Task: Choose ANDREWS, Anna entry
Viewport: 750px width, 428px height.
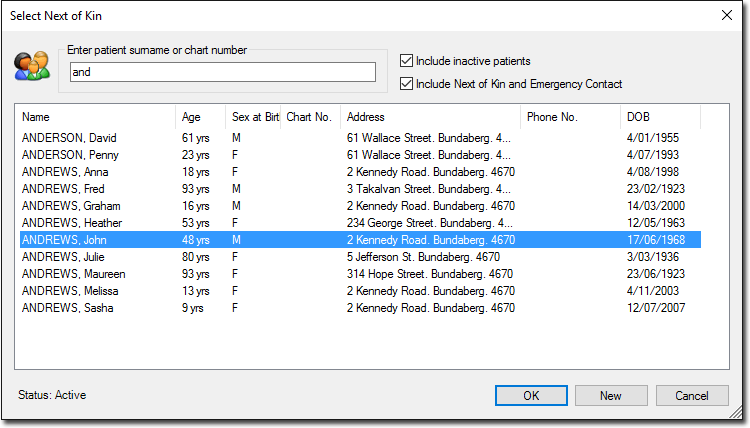Action: click(x=360, y=172)
